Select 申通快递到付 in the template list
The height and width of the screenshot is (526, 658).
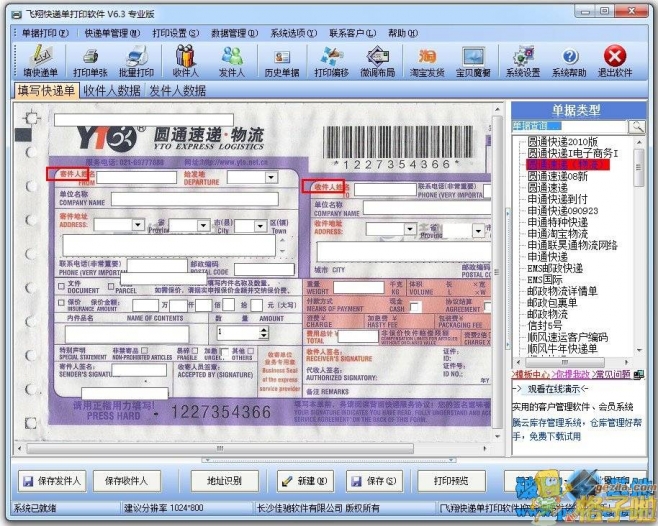(557, 199)
